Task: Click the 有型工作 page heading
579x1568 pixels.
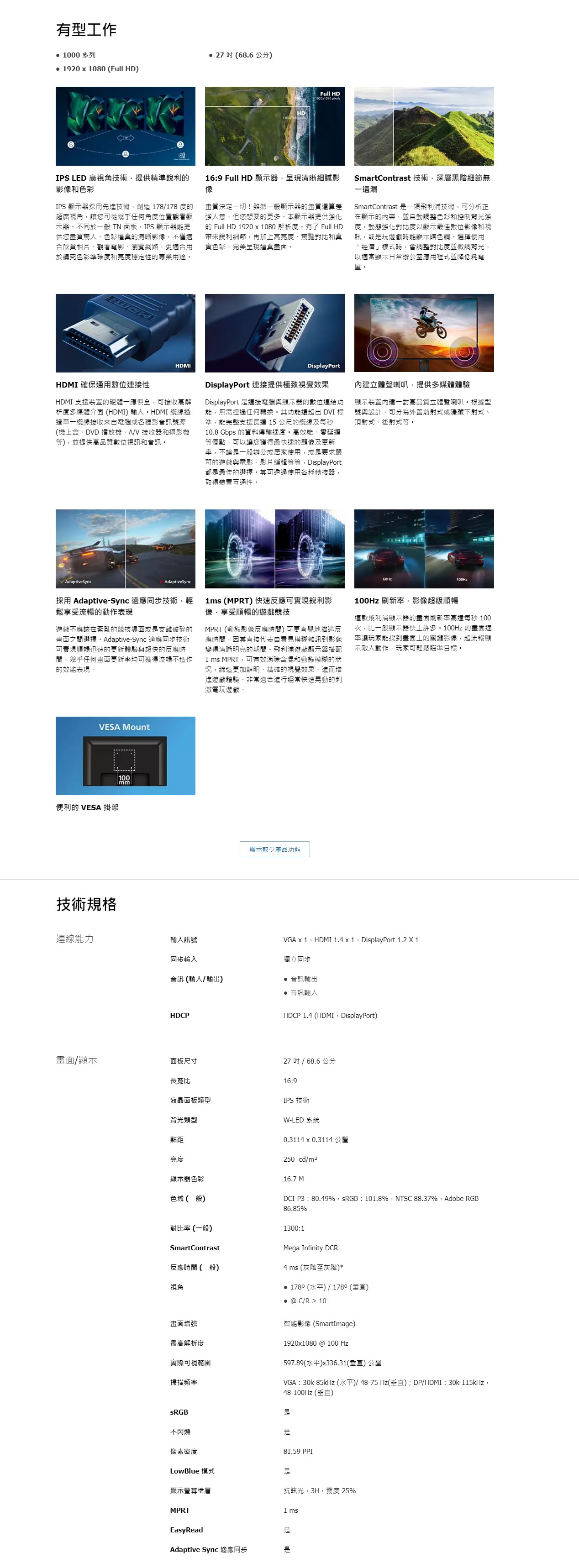Action: point(86,29)
